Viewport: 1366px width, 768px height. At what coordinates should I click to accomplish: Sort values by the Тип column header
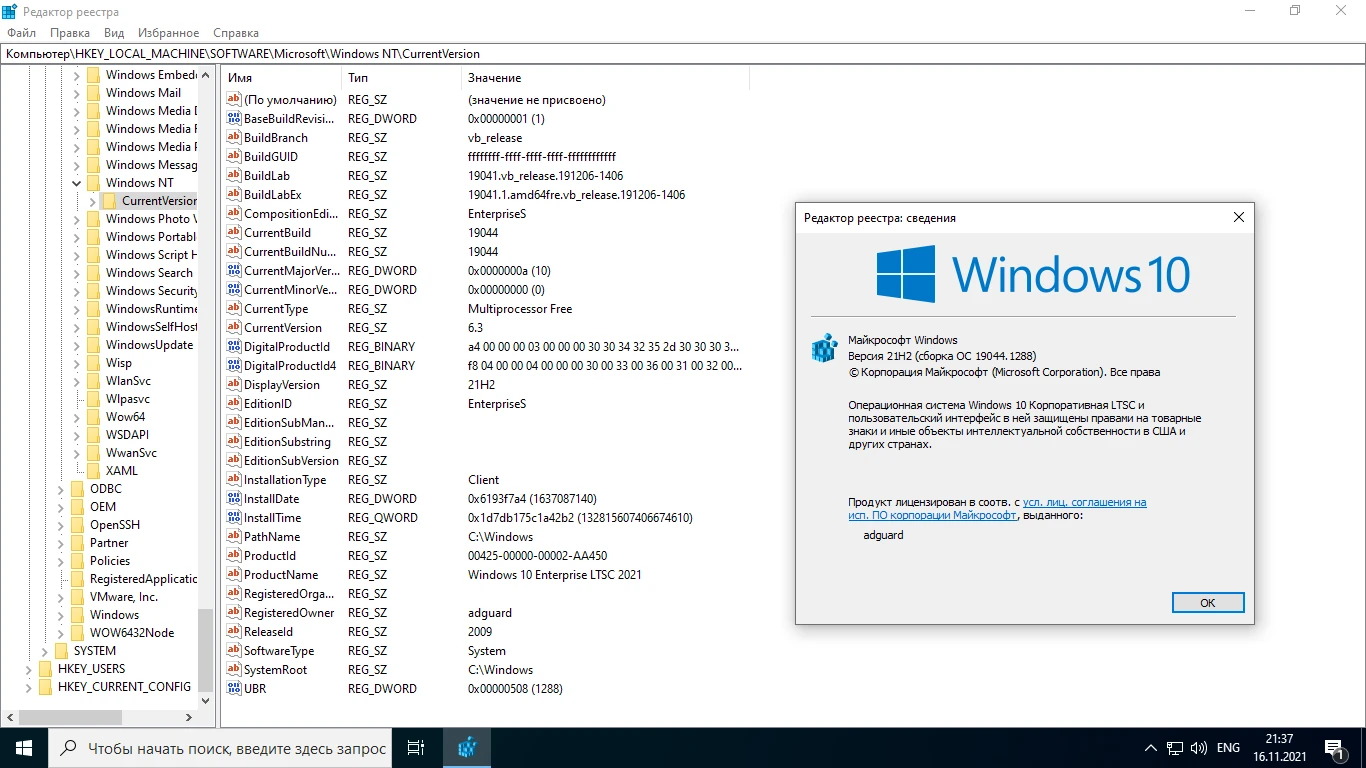400,78
